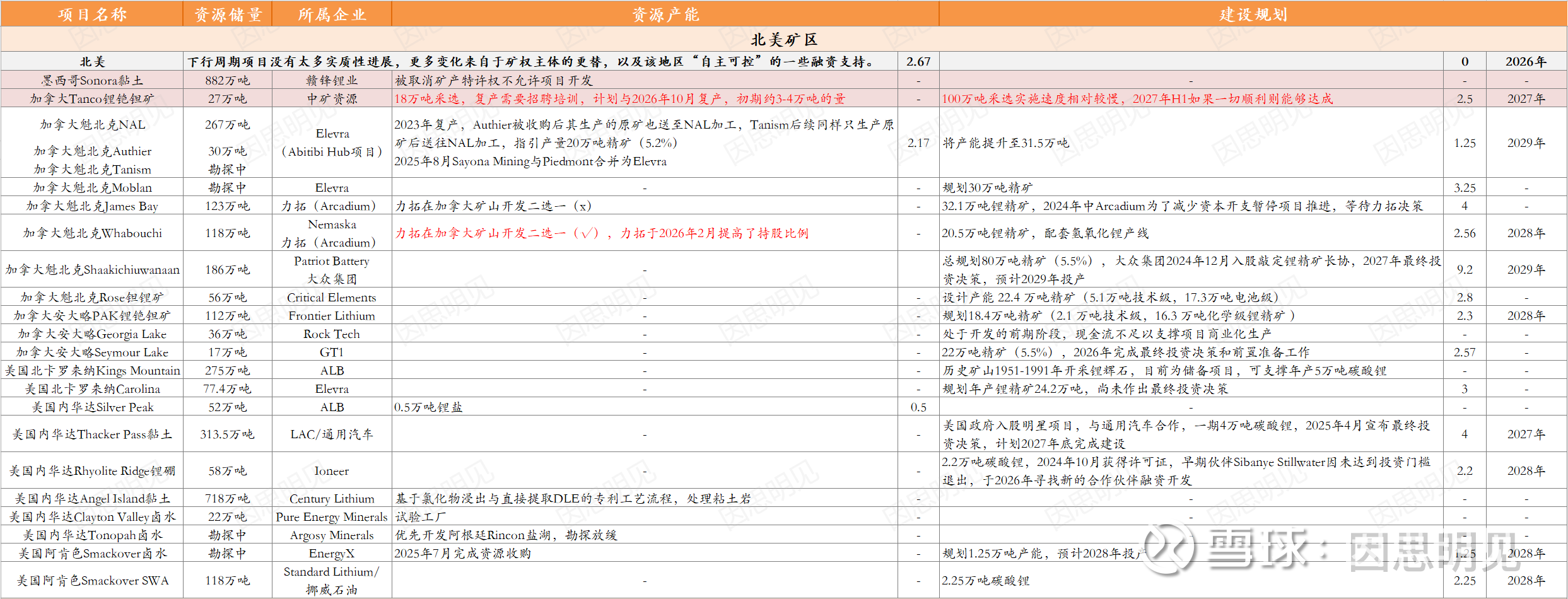Select the 0.5万吨锂盐 capacity text
The width and height of the screenshot is (1568, 599).
point(428,407)
